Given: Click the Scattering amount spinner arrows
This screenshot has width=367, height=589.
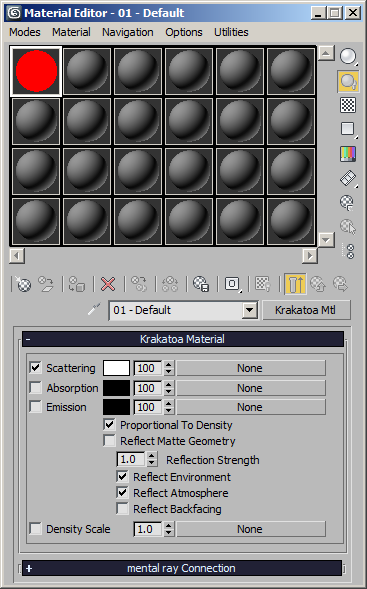Looking at the screenshot, I should click(x=169, y=368).
